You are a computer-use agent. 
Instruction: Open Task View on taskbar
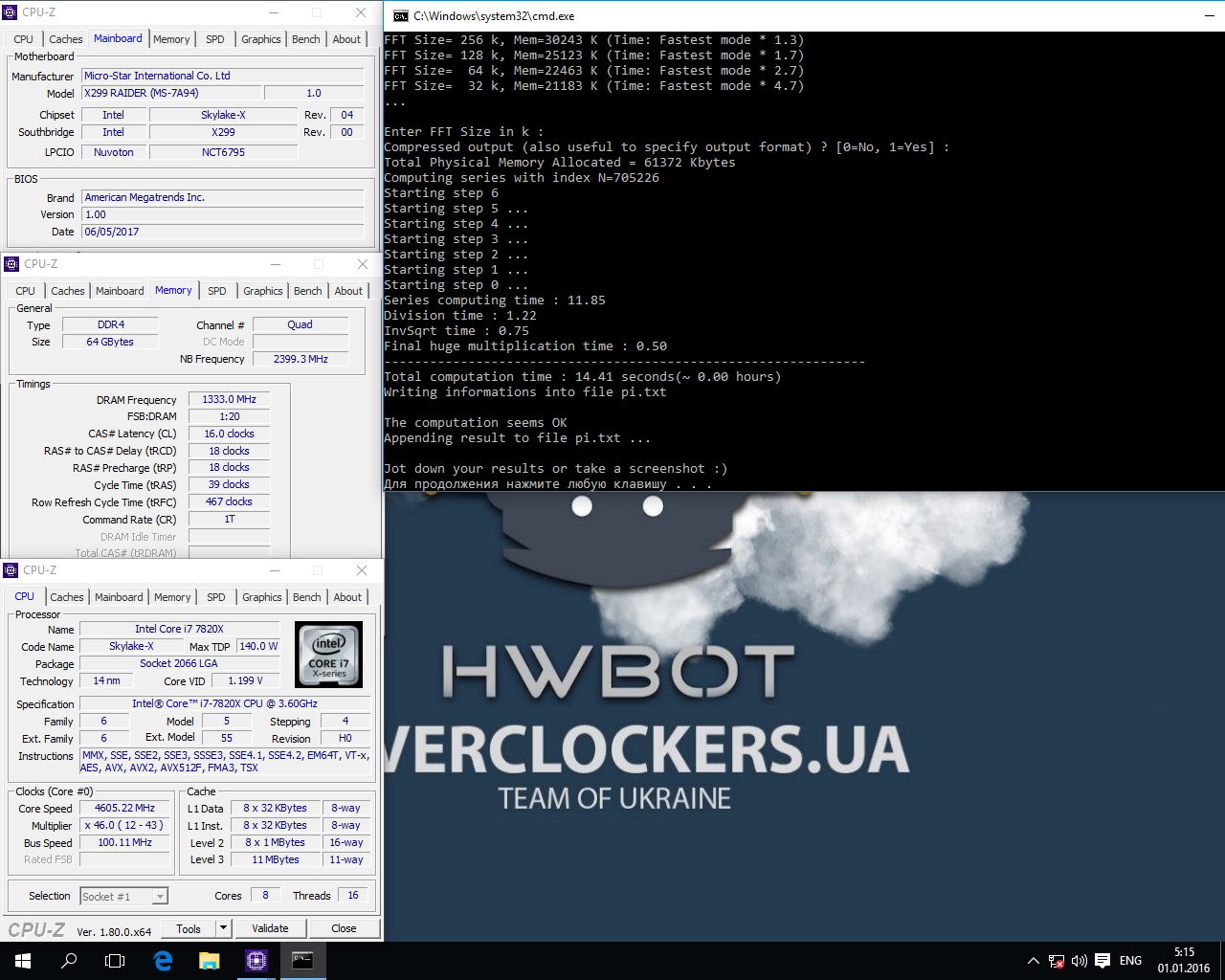point(115,961)
